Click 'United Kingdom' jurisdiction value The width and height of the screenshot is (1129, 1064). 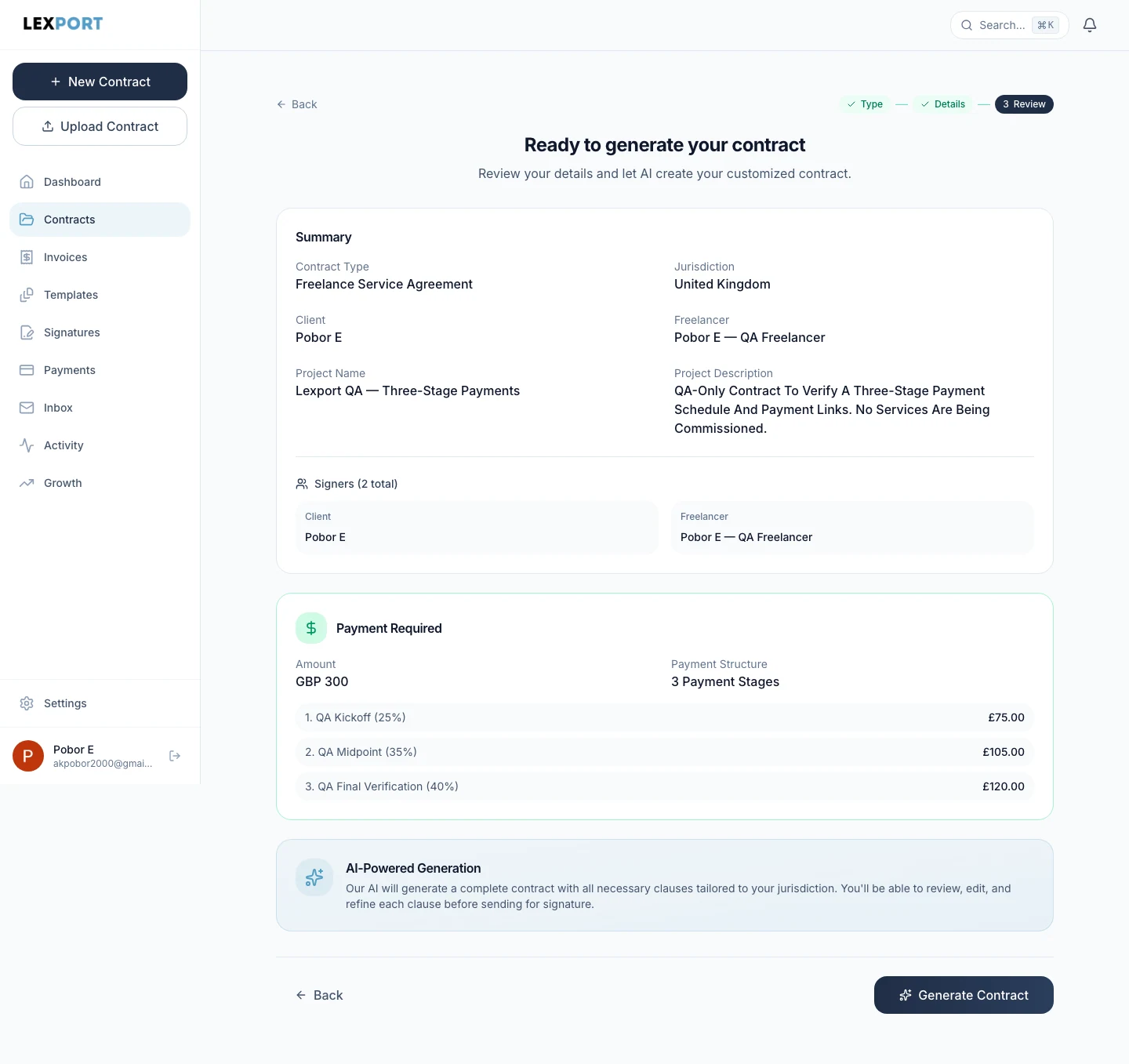tap(722, 284)
